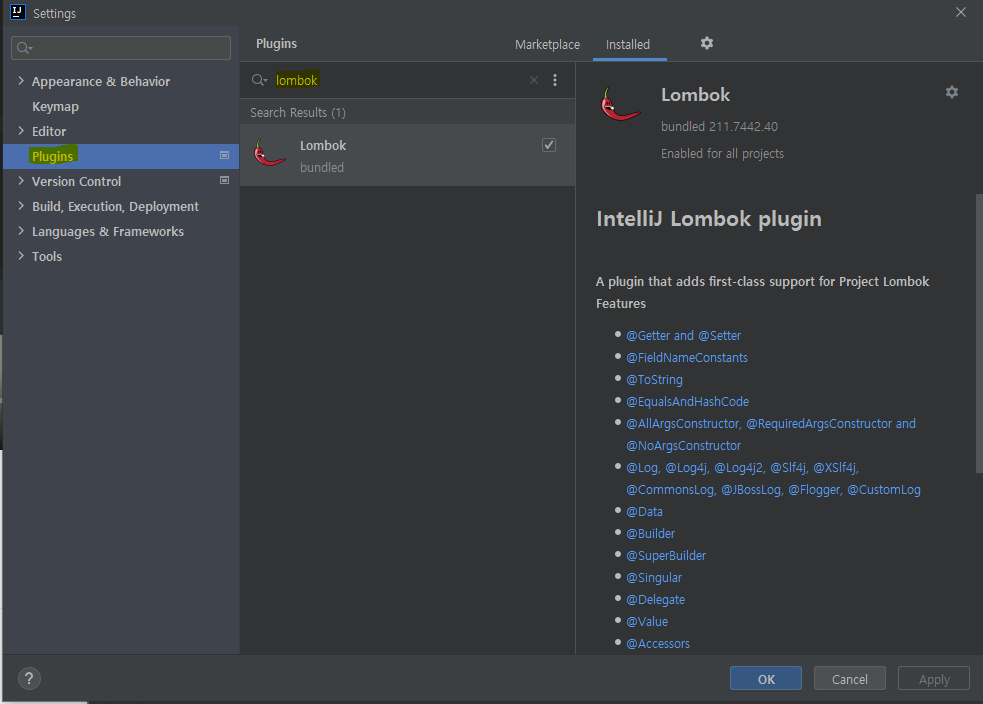
Task: Click the settings search magnifier icon
Action: tap(24, 48)
